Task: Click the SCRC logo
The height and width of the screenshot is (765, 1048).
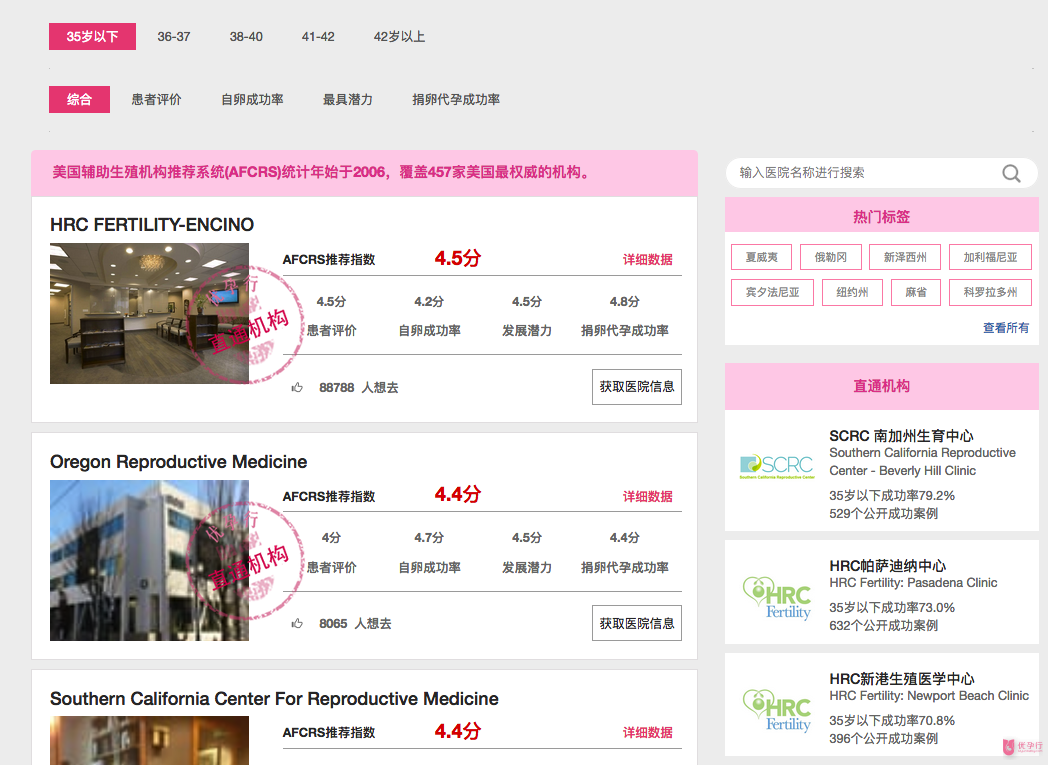Action: tap(777, 466)
